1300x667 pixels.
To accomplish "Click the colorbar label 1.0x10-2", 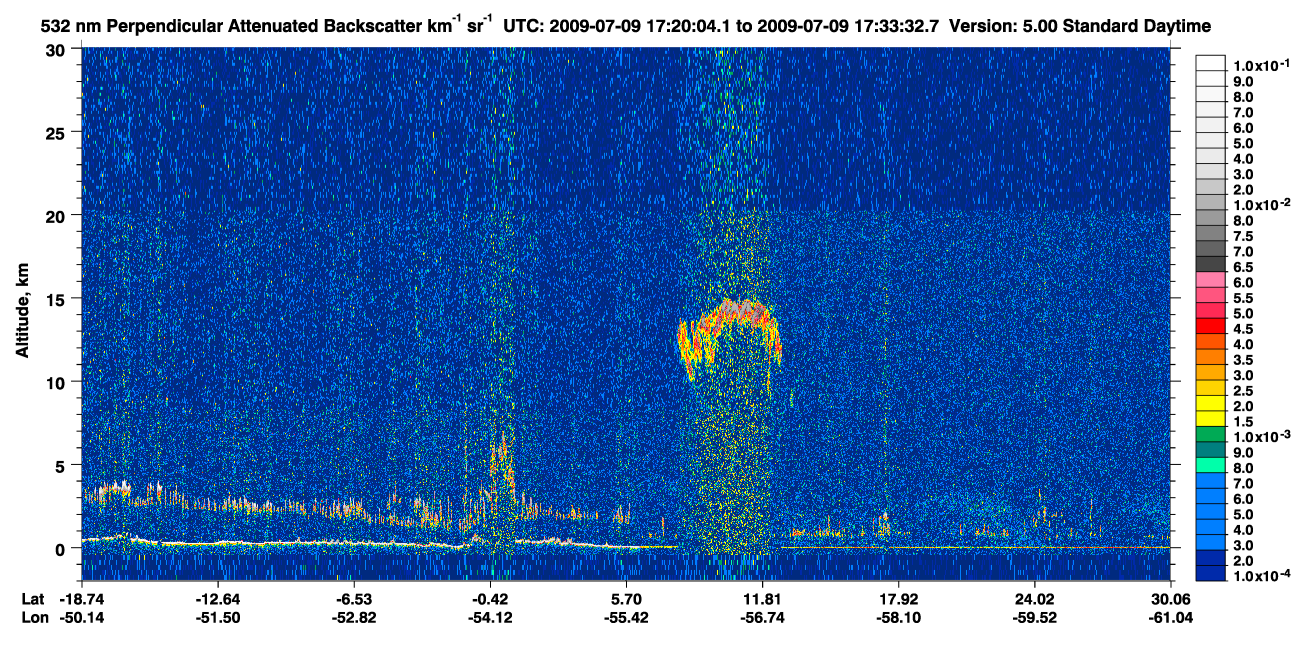I will tap(1260, 205).
